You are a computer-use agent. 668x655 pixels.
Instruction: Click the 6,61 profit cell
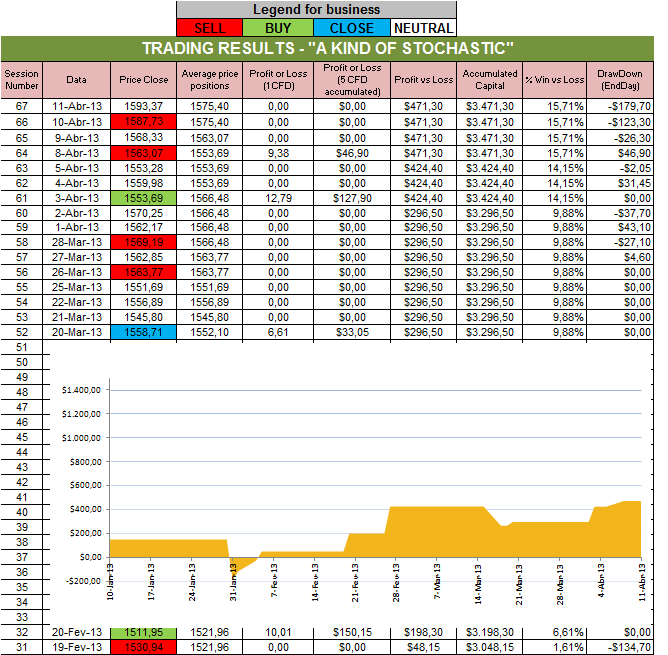point(278,332)
